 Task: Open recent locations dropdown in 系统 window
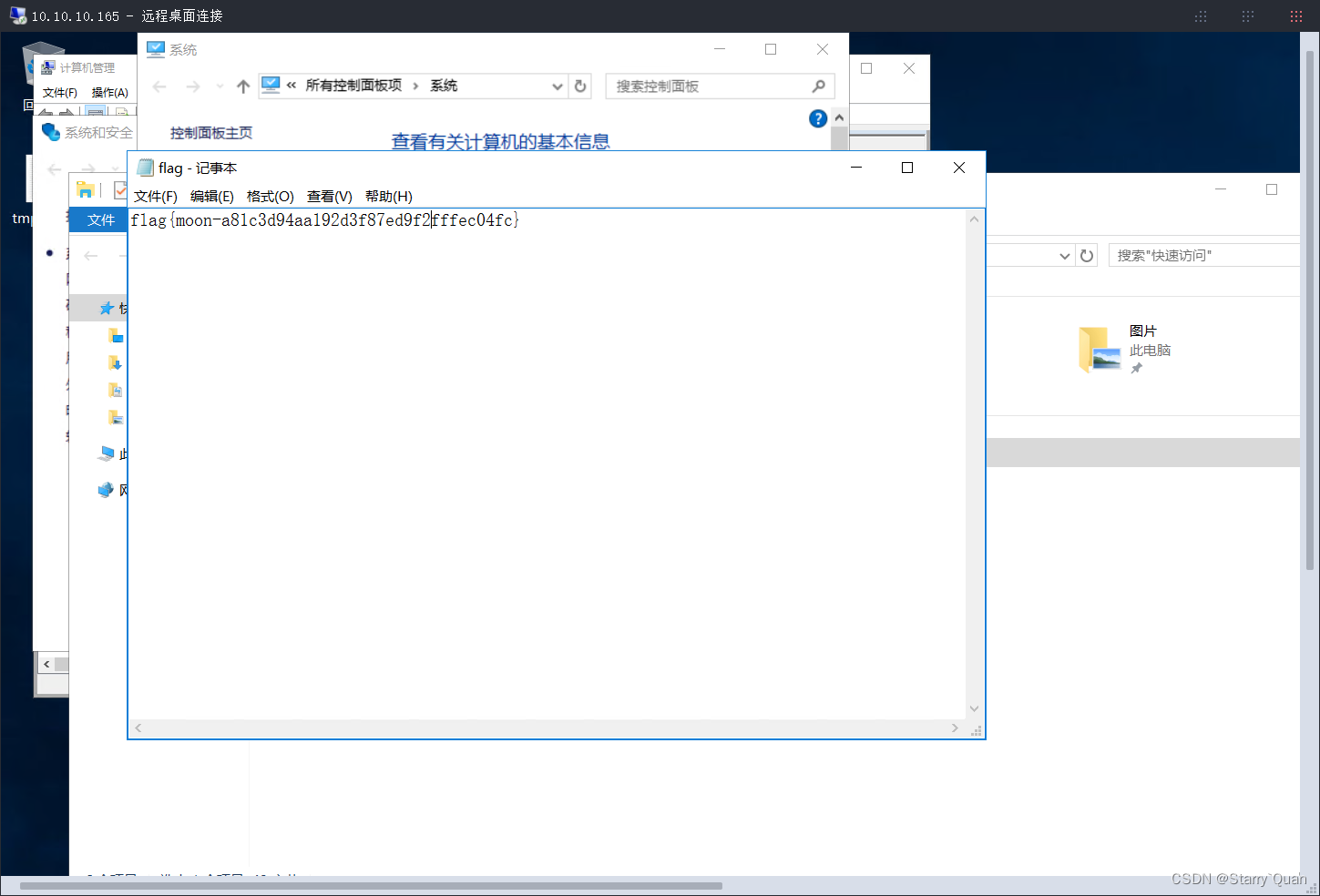(x=220, y=87)
